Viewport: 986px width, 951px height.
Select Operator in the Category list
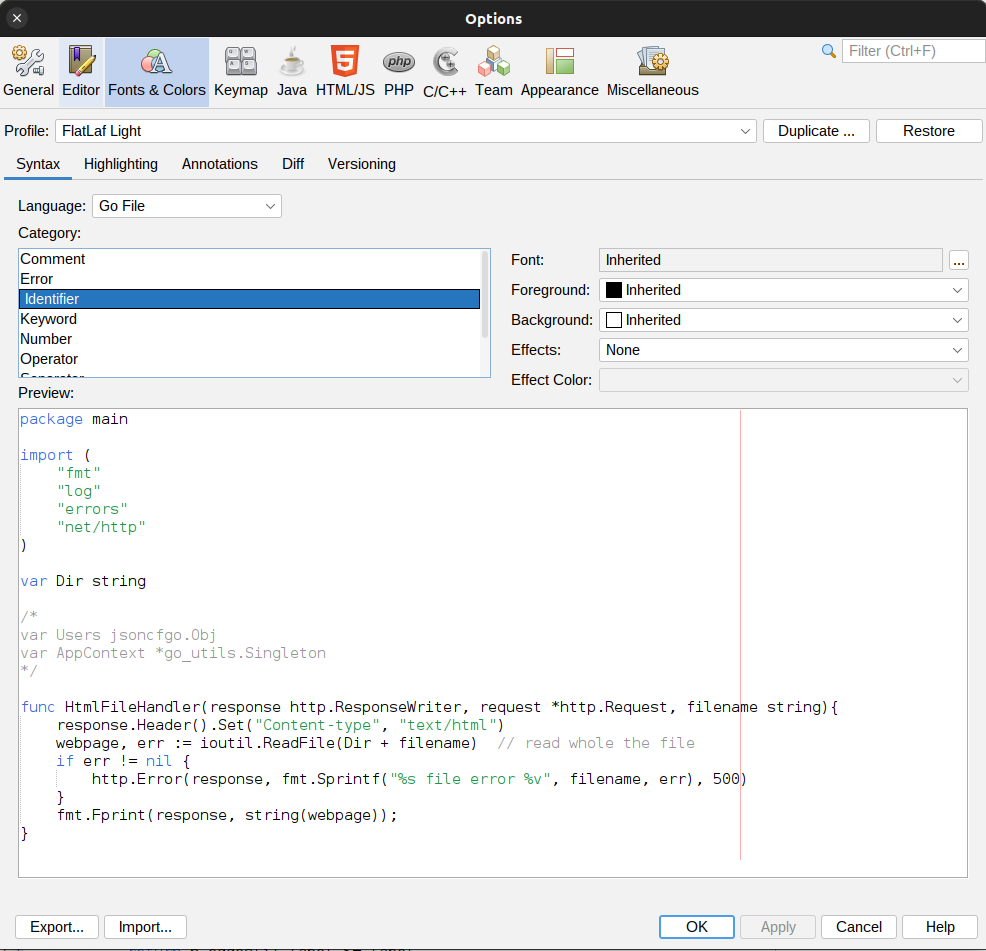tap(250, 359)
